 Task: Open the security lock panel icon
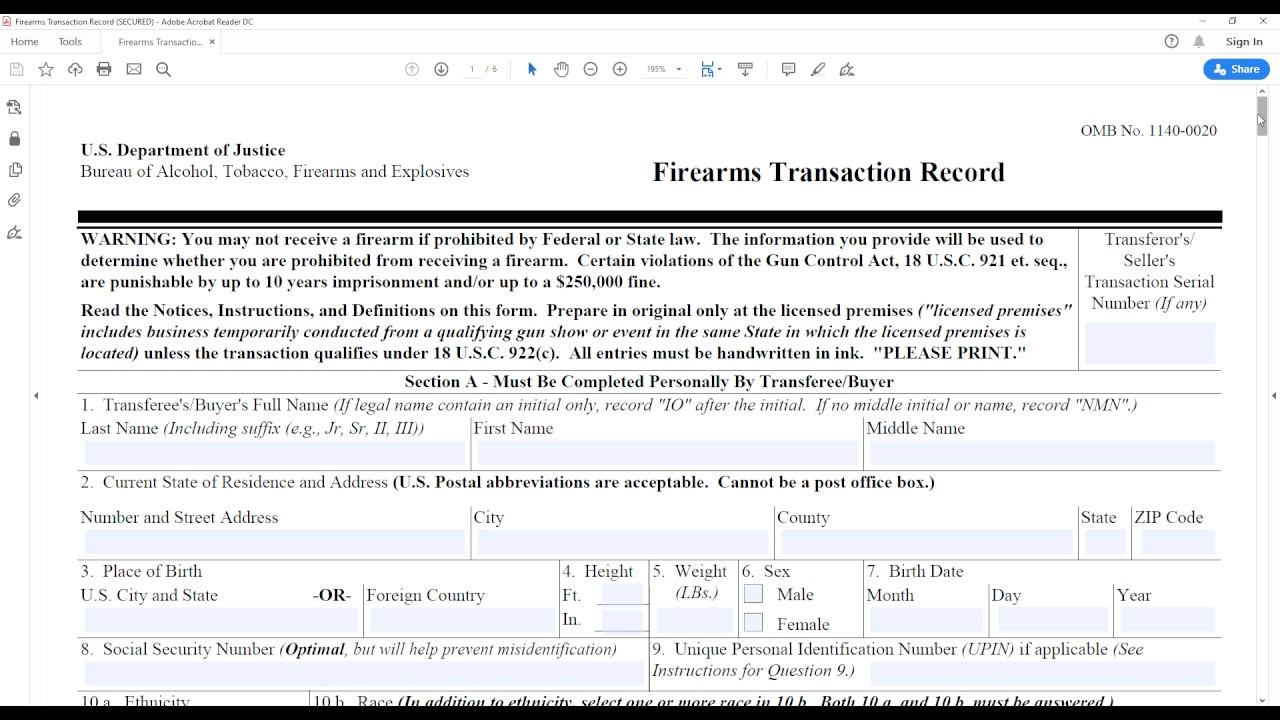tap(14, 138)
